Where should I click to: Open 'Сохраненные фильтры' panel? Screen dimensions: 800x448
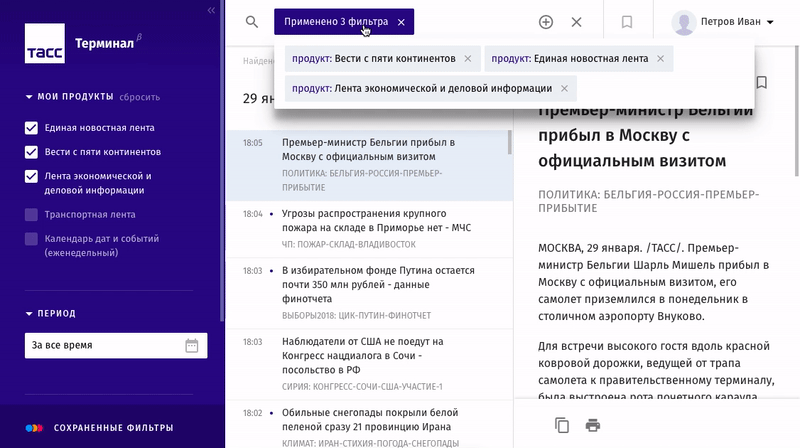point(113,428)
